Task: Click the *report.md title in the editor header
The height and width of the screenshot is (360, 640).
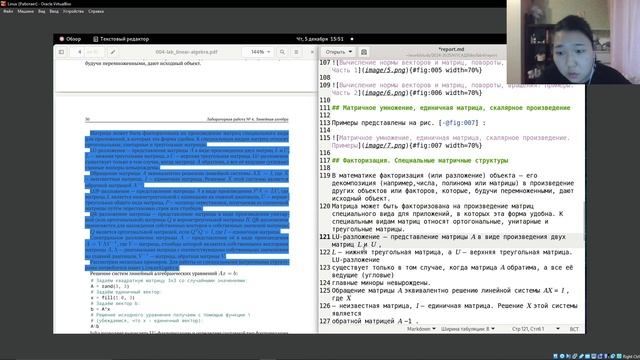Action: pos(451,49)
